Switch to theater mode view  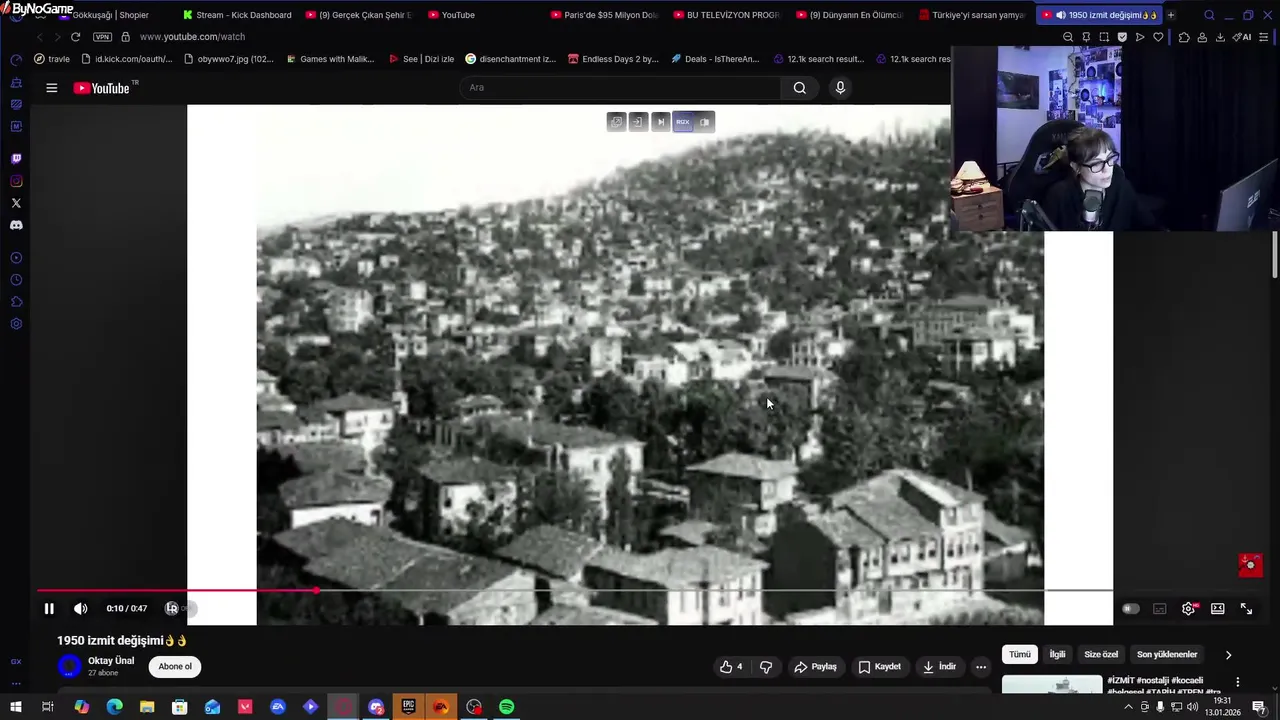(x=1217, y=608)
